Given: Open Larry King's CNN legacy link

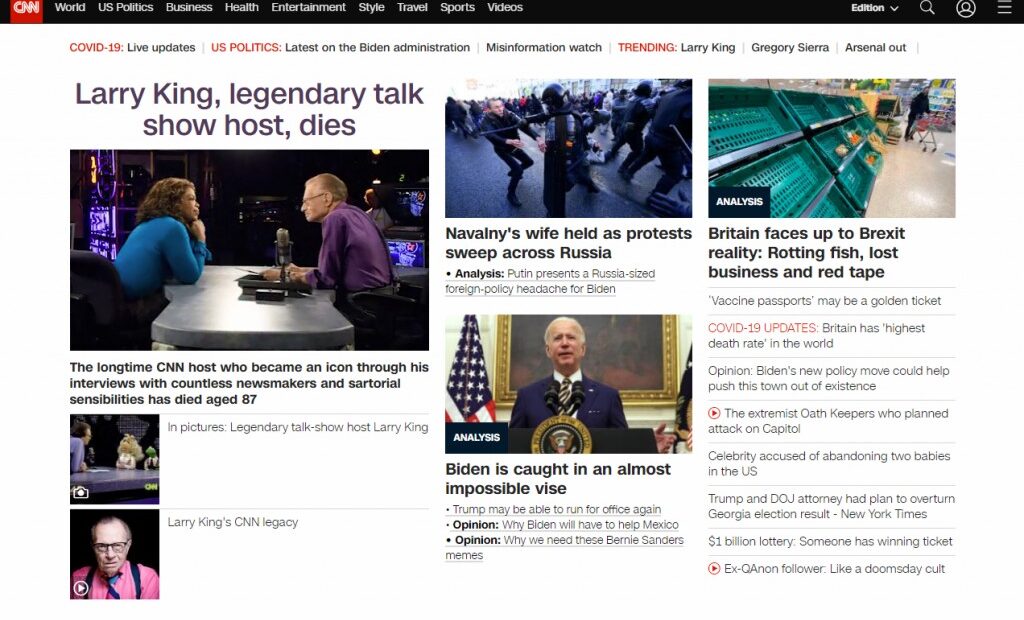Looking at the screenshot, I should pyautogui.click(x=232, y=522).
